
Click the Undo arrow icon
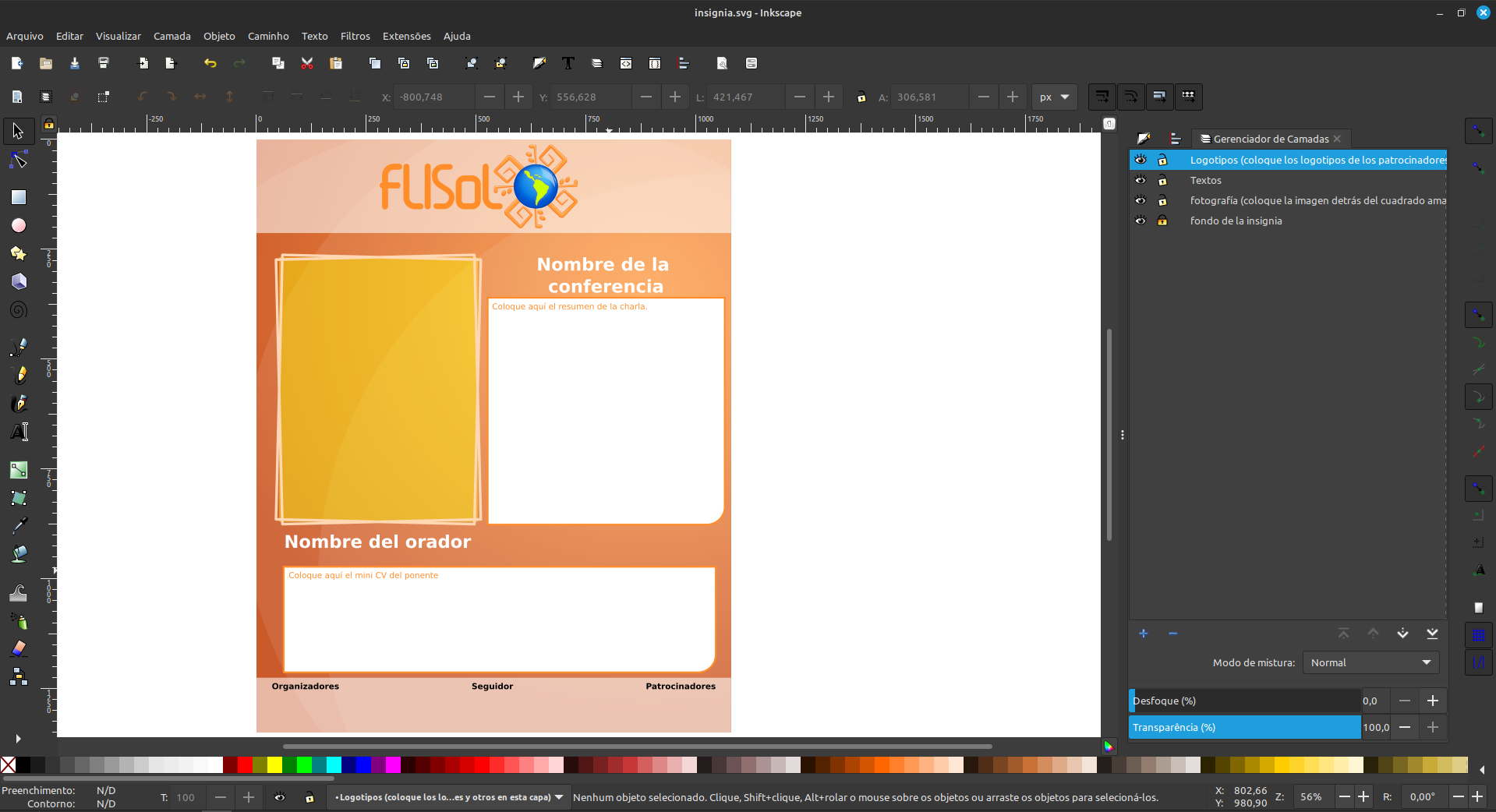point(210,63)
